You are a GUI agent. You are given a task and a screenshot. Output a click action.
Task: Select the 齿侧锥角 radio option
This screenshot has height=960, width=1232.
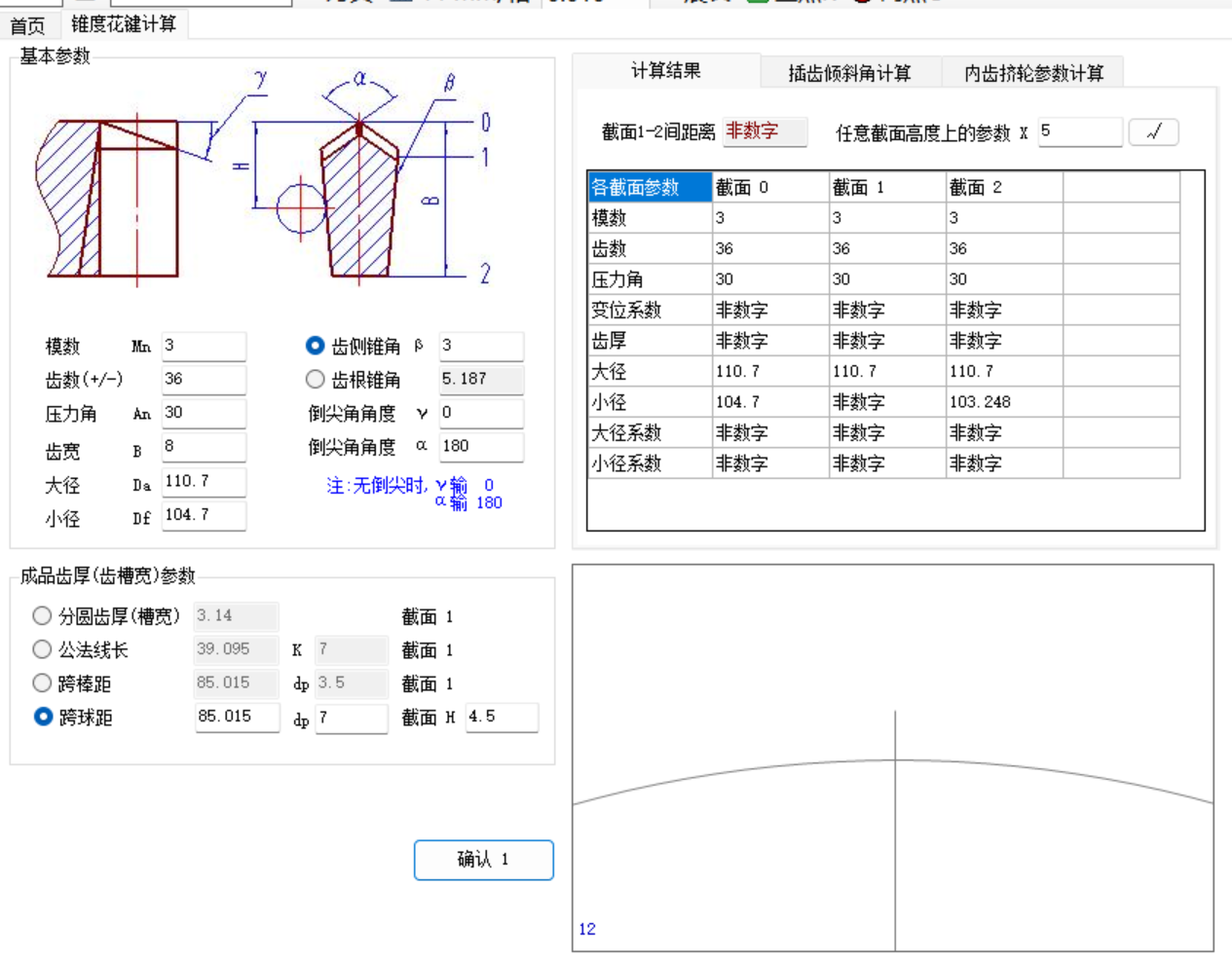point(315,346)
